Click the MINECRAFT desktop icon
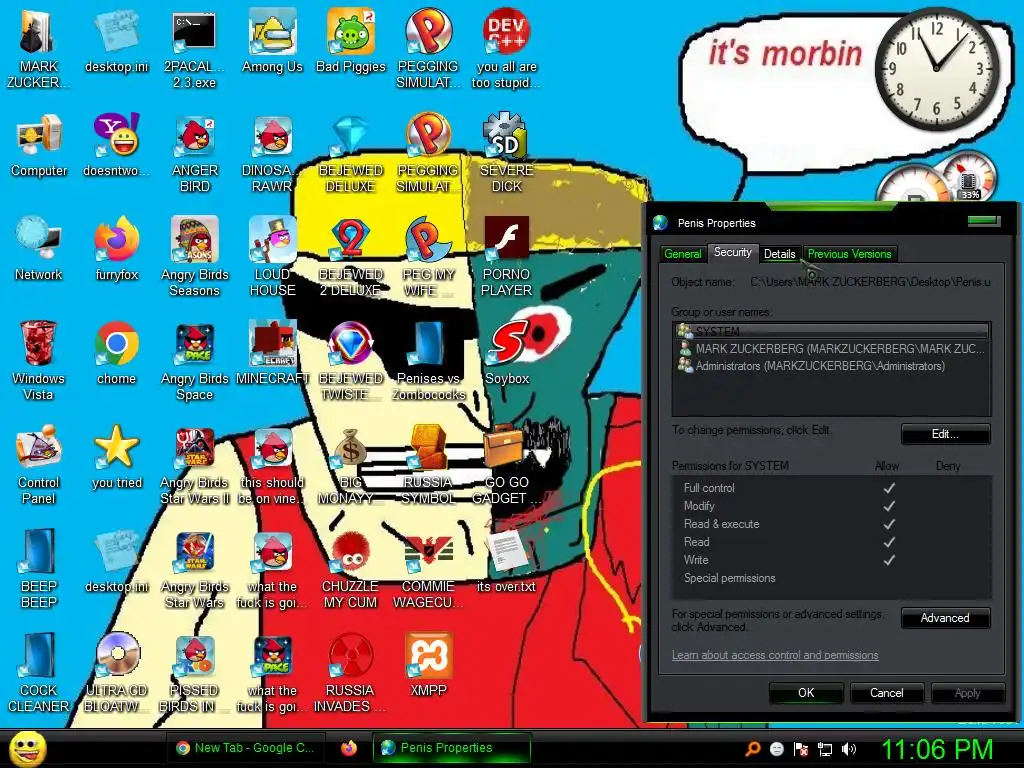This screenshot has width=1024, height=768. tap(272, 353)
